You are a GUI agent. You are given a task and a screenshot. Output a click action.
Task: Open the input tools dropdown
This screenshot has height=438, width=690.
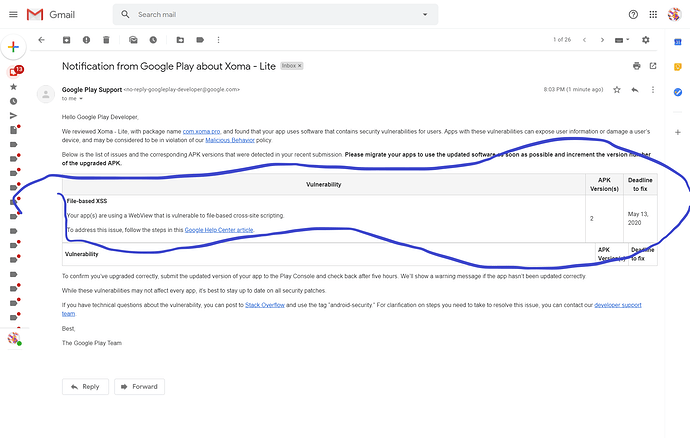point(626,40)
